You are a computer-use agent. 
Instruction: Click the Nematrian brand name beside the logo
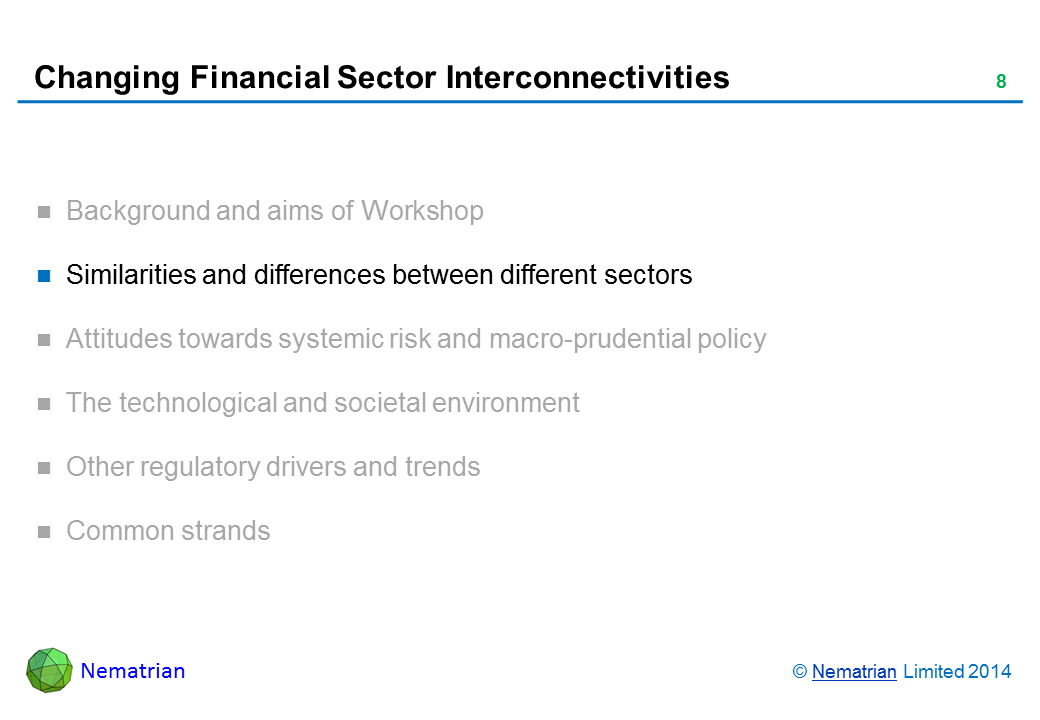pos(133,671)
